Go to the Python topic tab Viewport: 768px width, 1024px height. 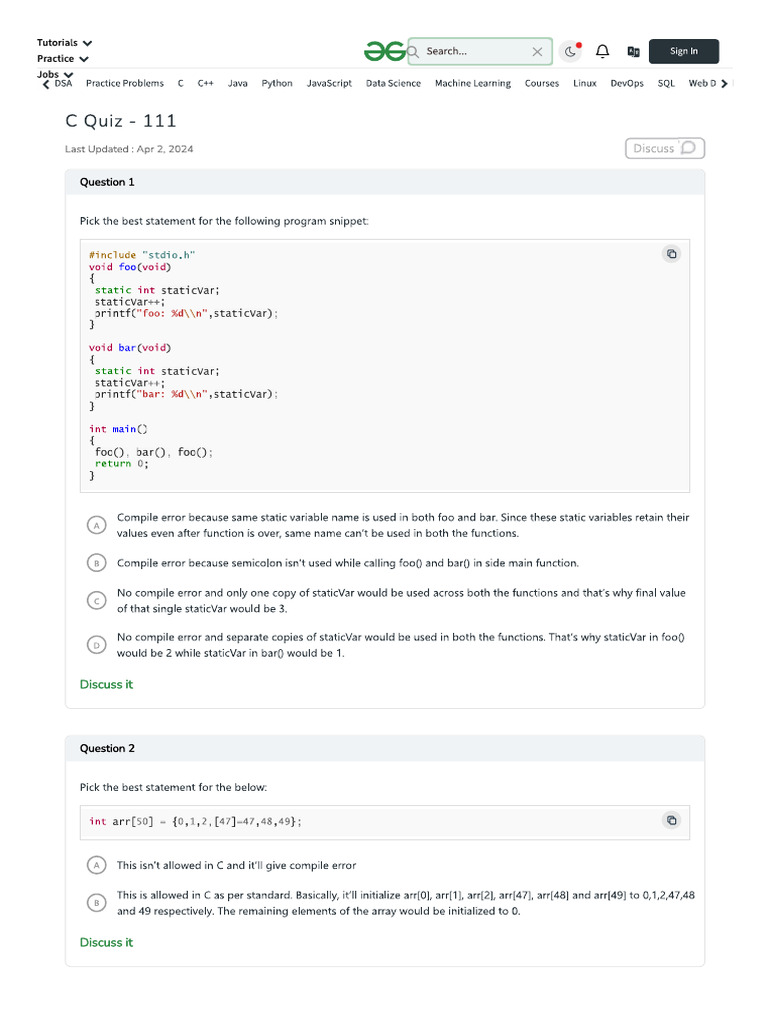[277, 84]
